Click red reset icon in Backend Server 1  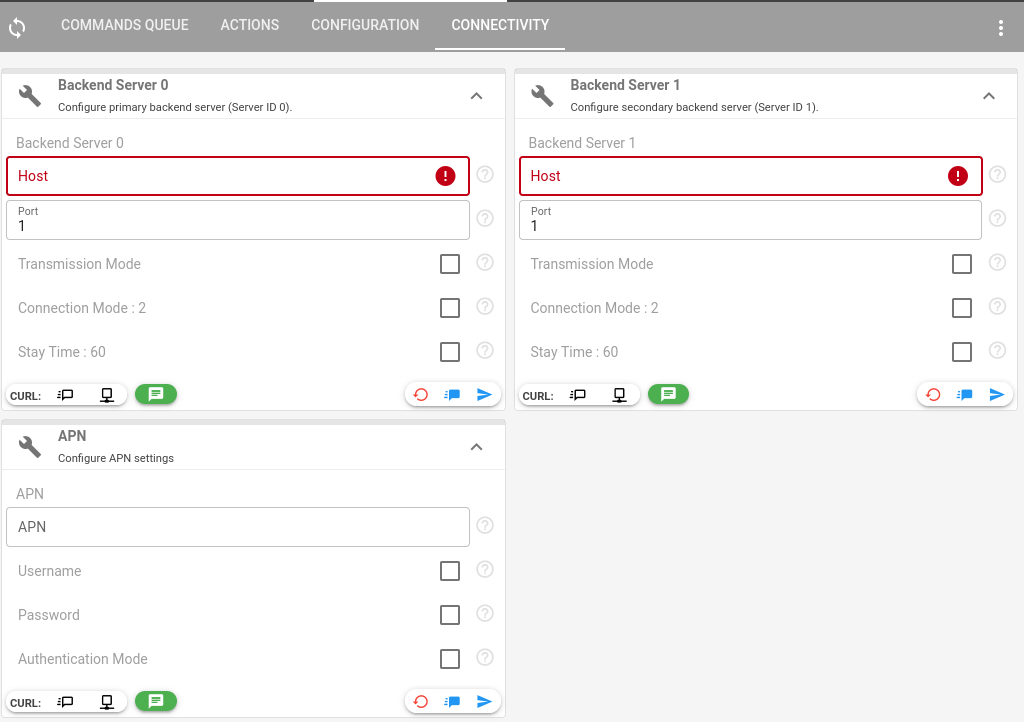[933, 395]
